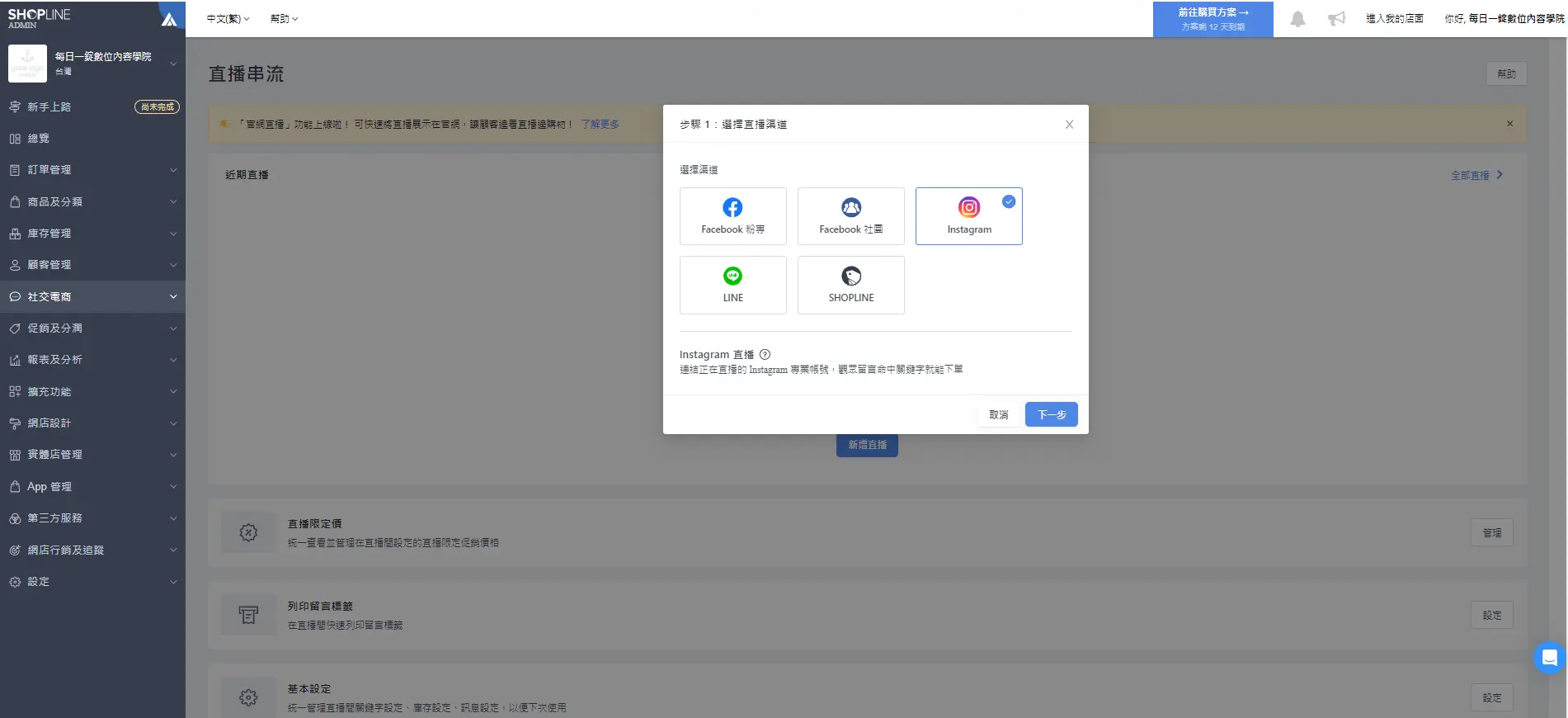The image size is (1568, 718).
Task: Click the 取消 button
Action: (998, 414)
